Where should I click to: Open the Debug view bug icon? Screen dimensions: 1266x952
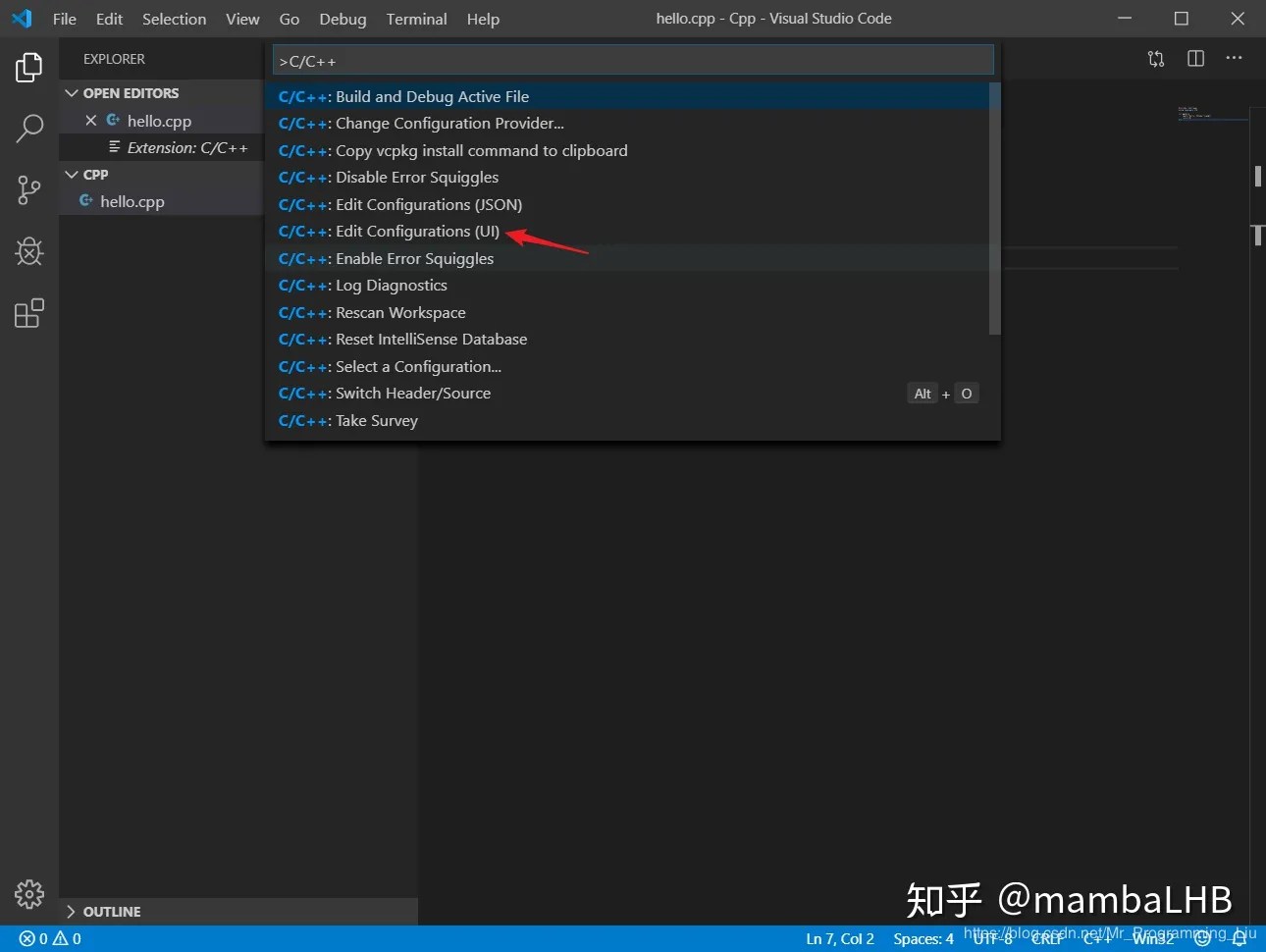point(29,251)
